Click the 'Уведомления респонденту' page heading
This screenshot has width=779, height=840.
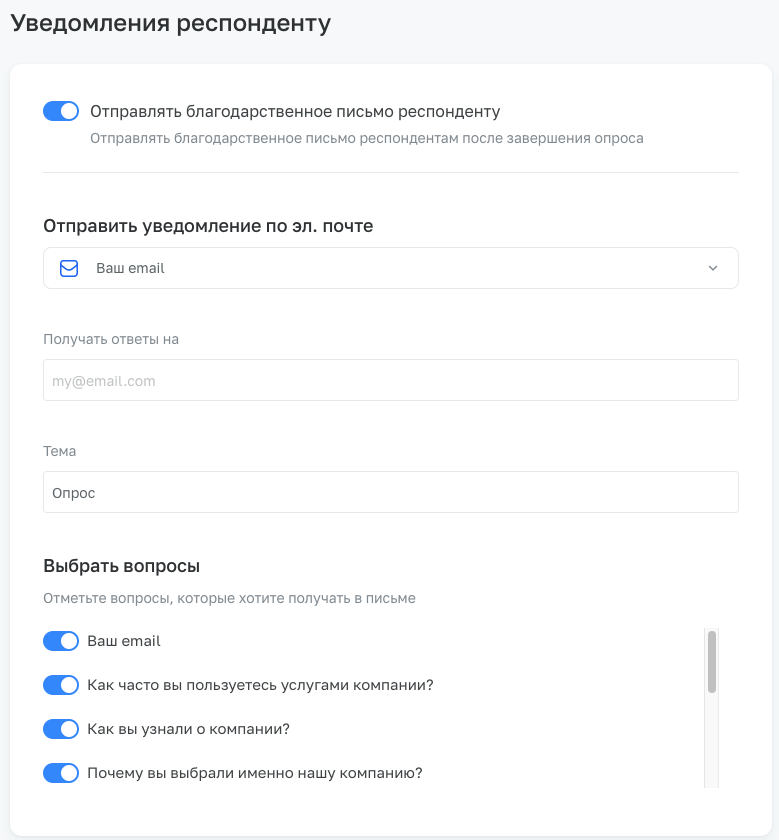170,23
